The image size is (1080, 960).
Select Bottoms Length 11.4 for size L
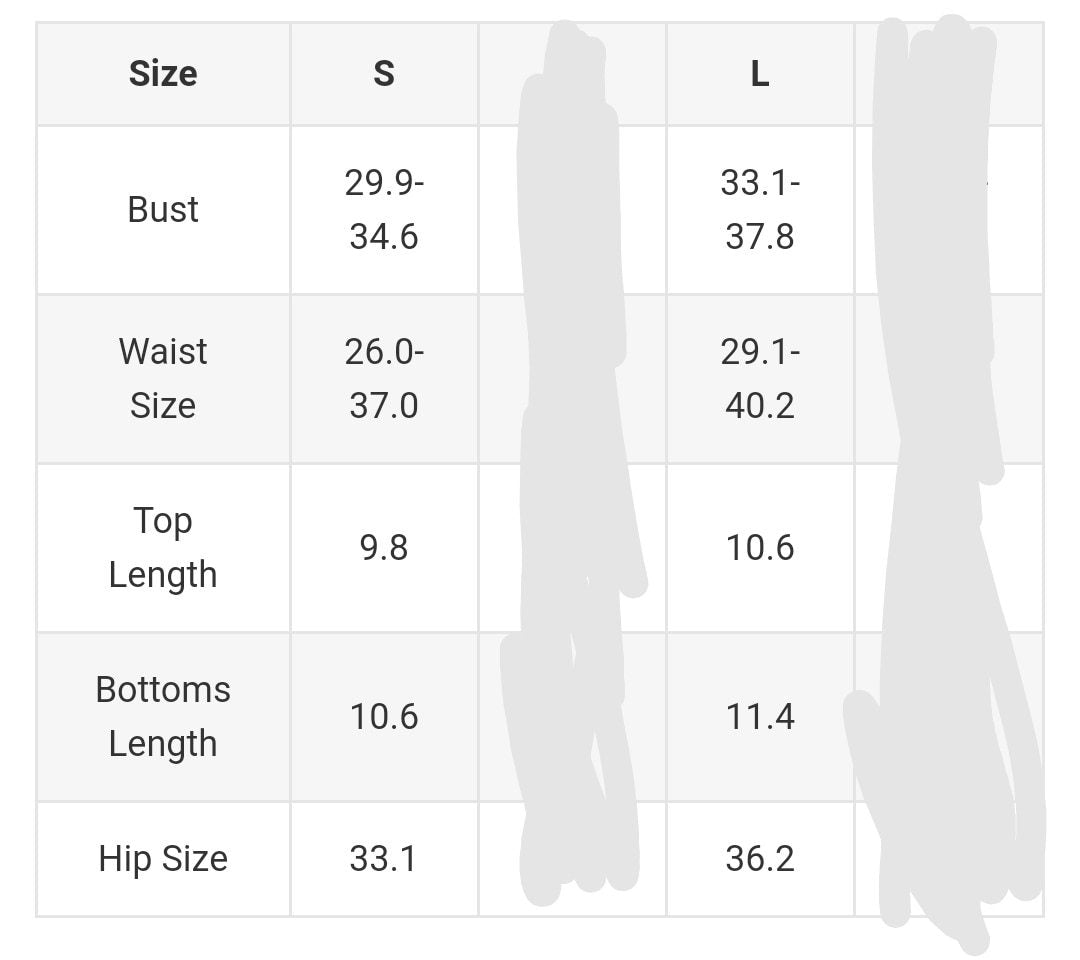pos(760,717)
